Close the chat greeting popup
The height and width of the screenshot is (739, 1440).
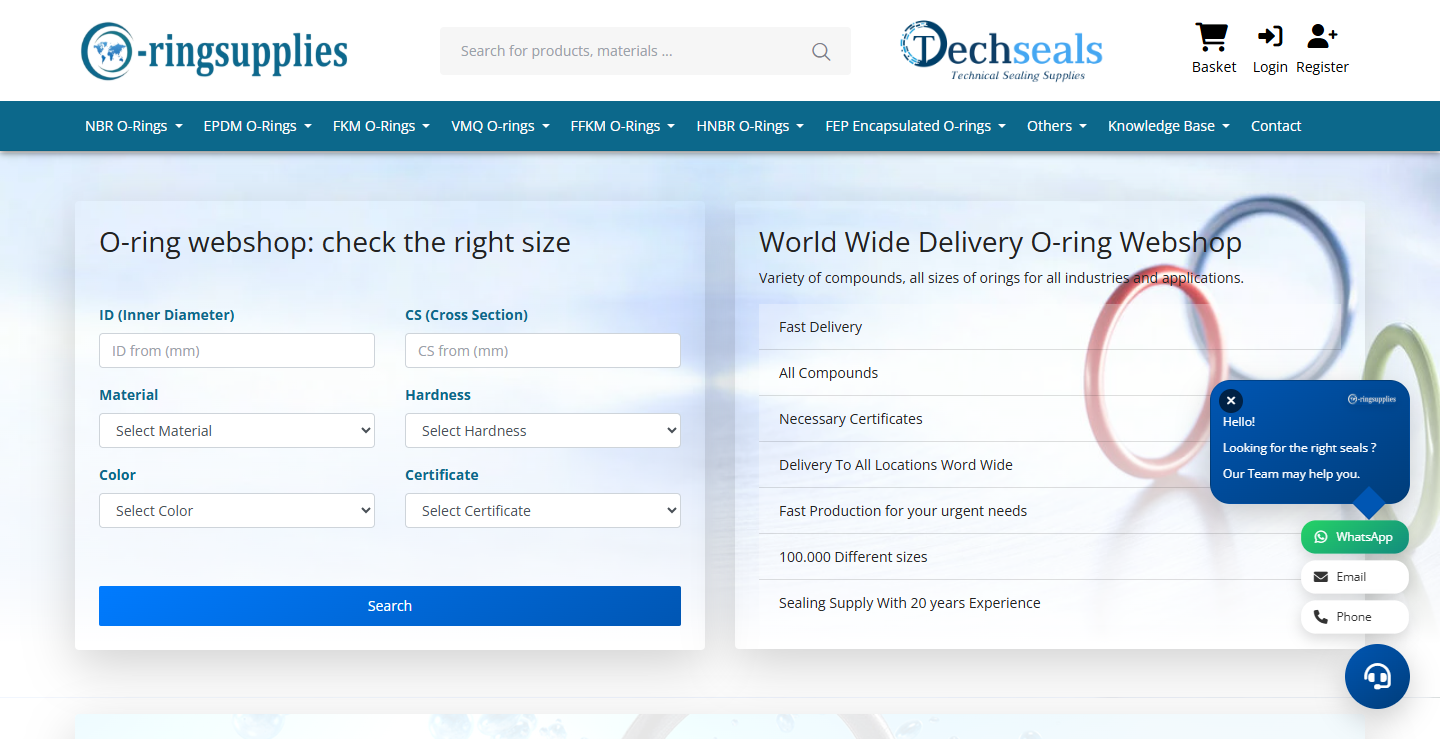[x=1231, y=400]
